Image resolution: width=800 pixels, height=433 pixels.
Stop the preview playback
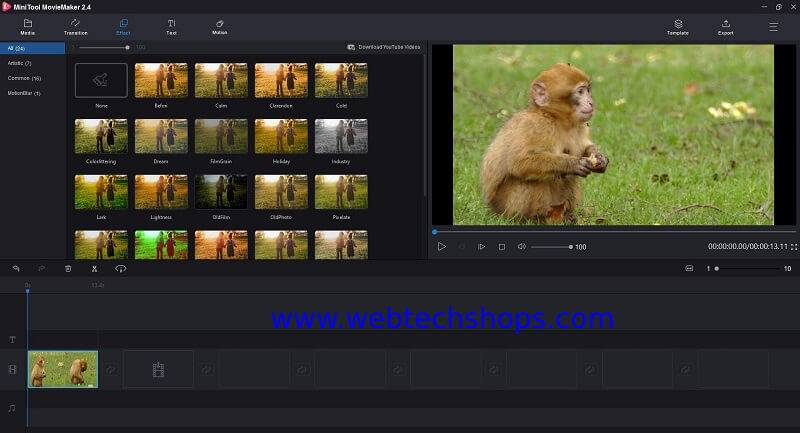point(502,247)
